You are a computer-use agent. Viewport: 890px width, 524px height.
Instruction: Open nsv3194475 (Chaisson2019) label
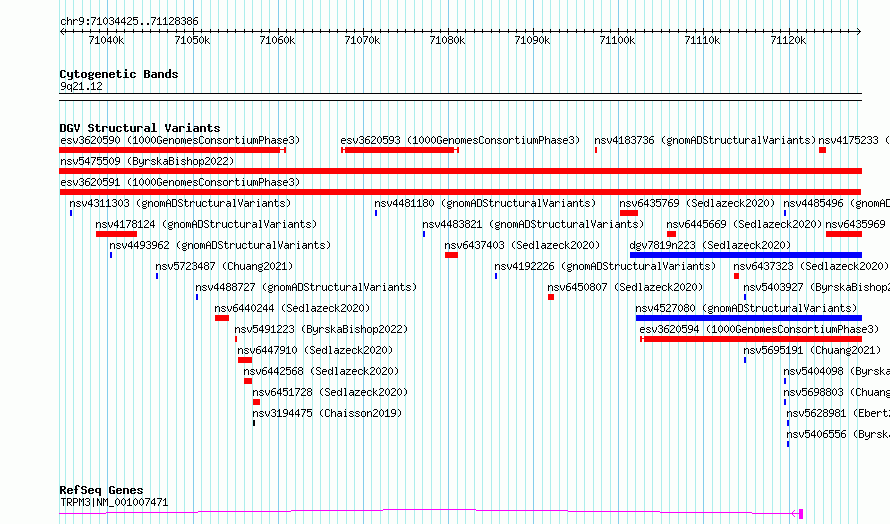(x=327, y=413)
